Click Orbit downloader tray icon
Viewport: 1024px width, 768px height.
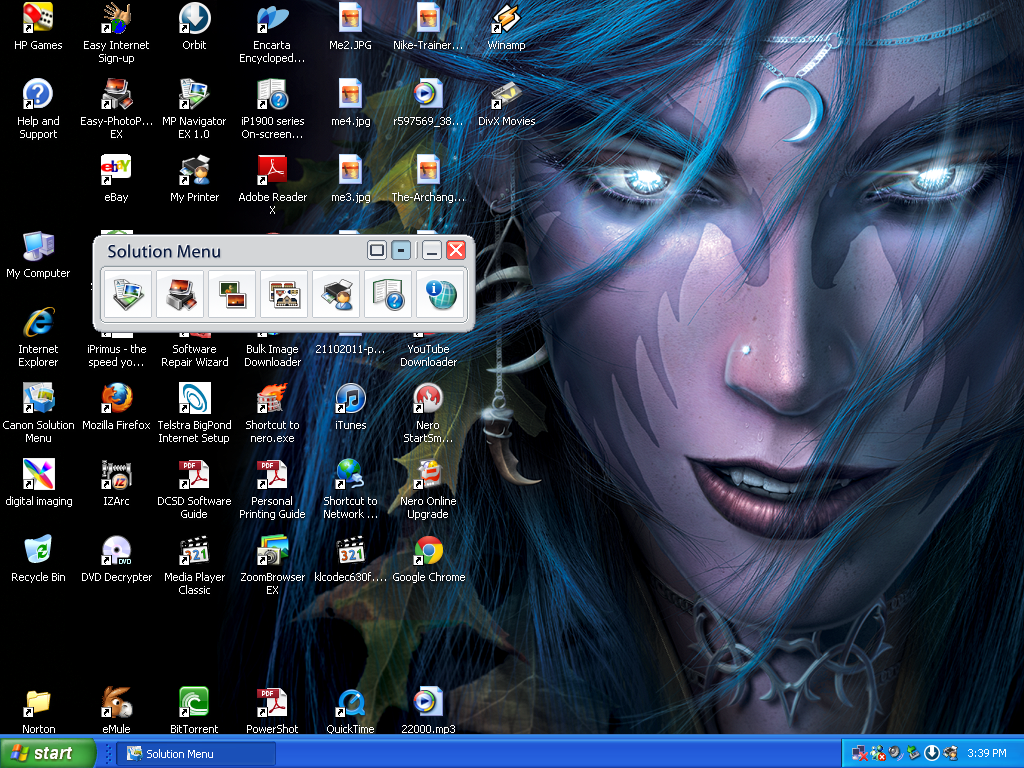pos(931,754)
